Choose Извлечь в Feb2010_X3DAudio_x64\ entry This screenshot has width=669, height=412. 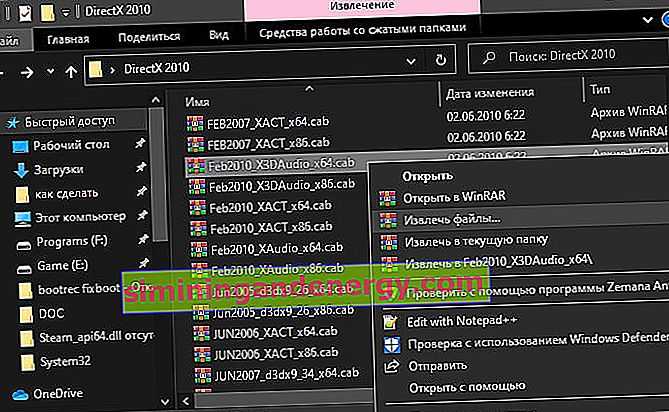coord(498,261)
